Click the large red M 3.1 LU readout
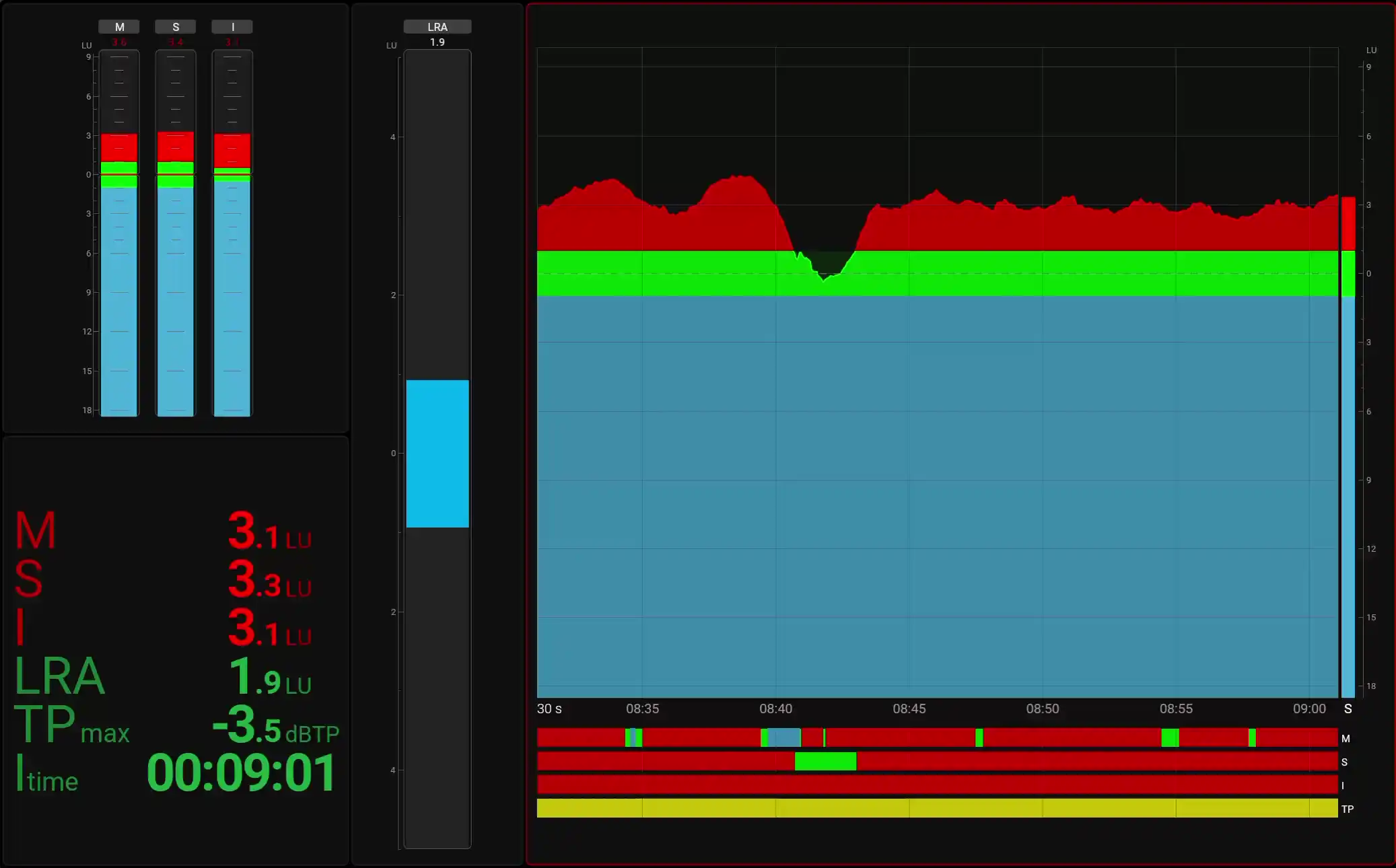This screenshot has height=868, width=1396. pyautogui.click(x=270, y=531)
